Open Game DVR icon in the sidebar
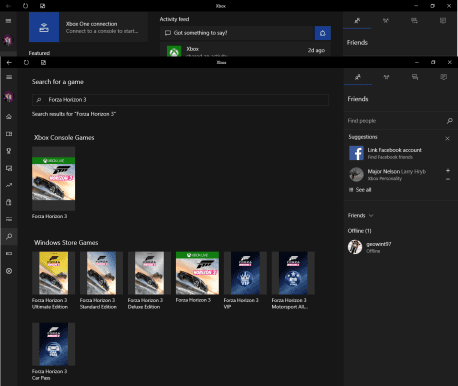The image size is (458, 386). coord(9,168)
